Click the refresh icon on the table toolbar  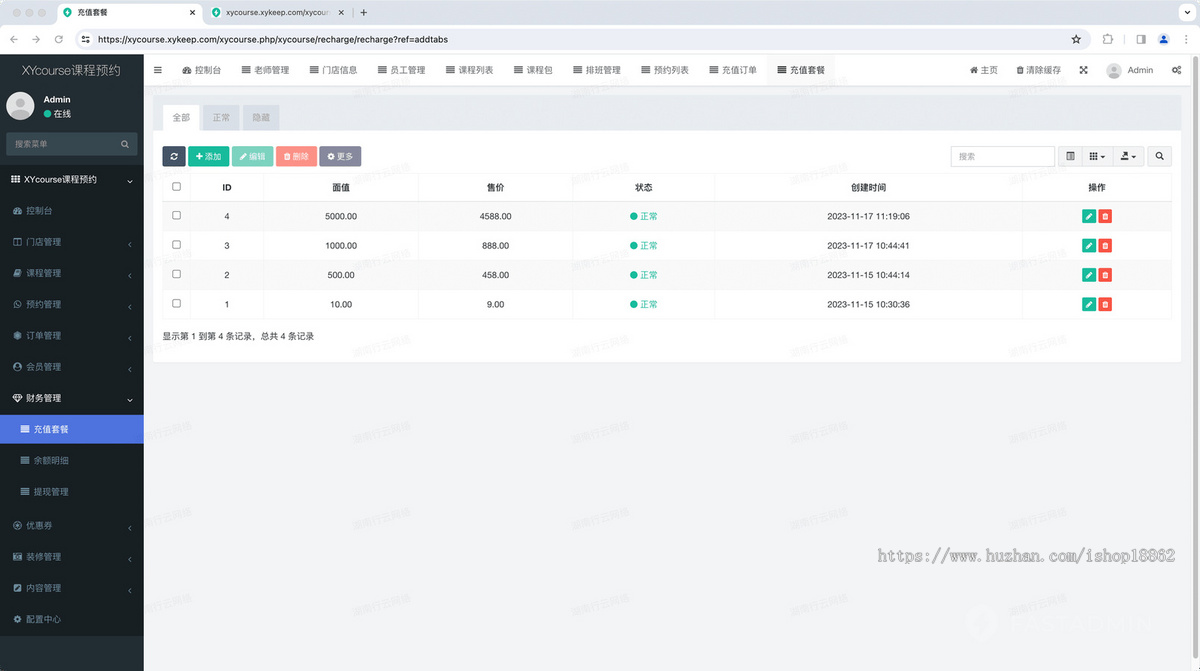tap(173, 156)
